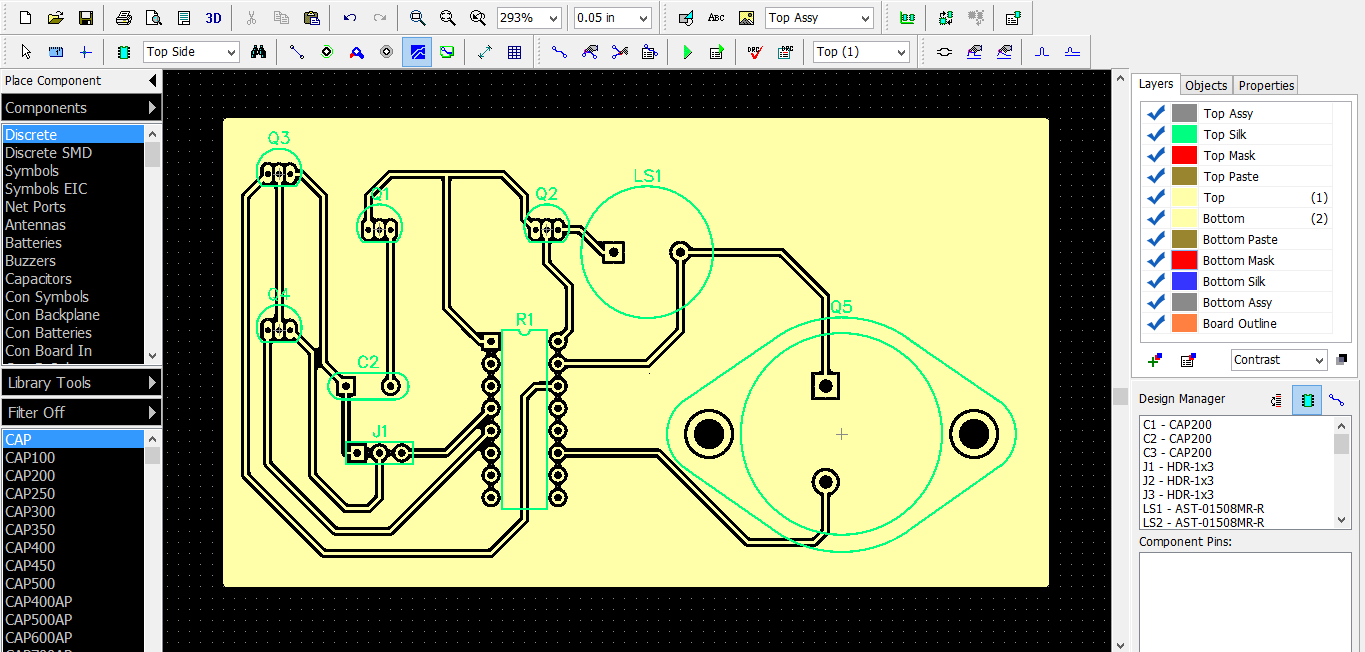Open the print preview icon
Viewport: 1365px width, 652px height.
[x=153, y=17]
